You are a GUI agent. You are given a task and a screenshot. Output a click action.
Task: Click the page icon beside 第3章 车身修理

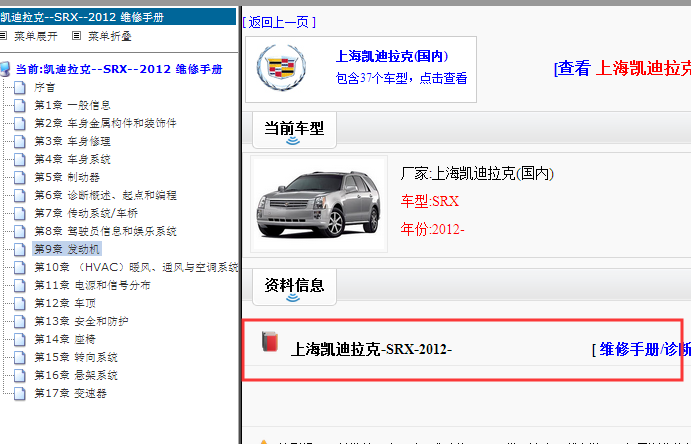coord(20,142)
